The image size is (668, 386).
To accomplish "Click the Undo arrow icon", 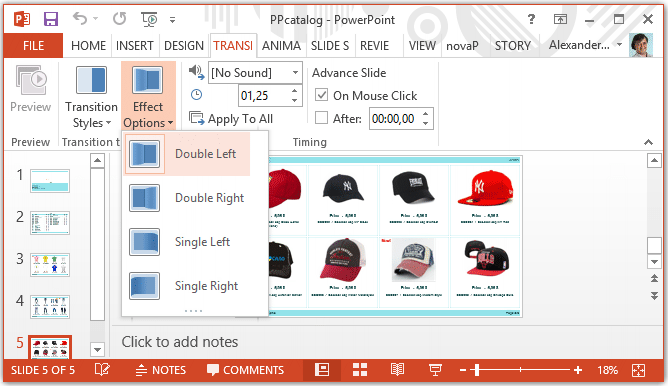I will (x=80, y=19).
